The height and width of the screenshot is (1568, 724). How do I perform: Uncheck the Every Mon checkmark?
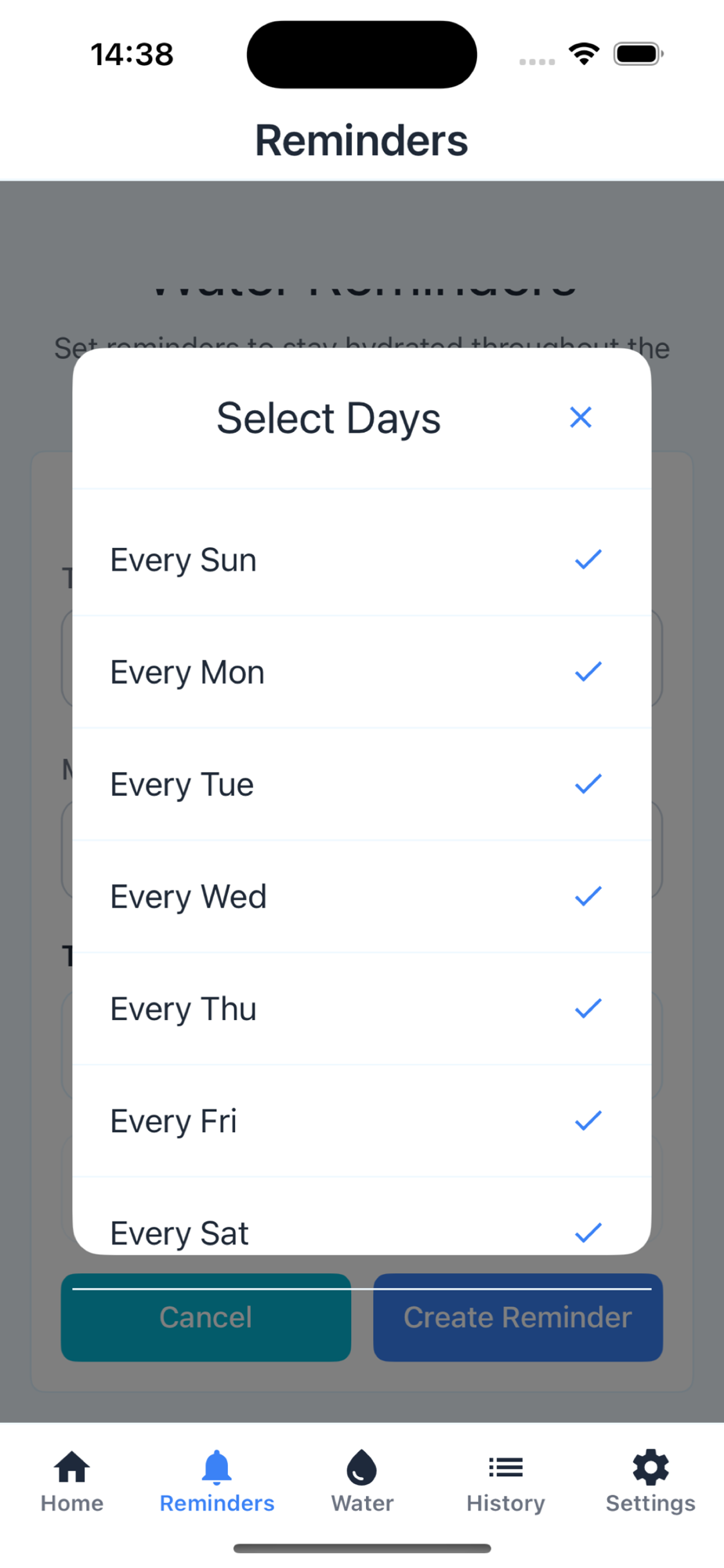(x=588, y=672)
